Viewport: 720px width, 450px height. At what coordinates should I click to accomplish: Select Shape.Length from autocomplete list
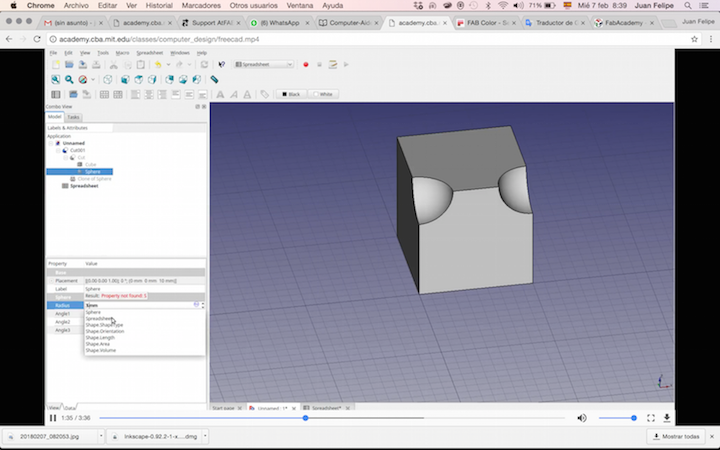pos(99,337)
